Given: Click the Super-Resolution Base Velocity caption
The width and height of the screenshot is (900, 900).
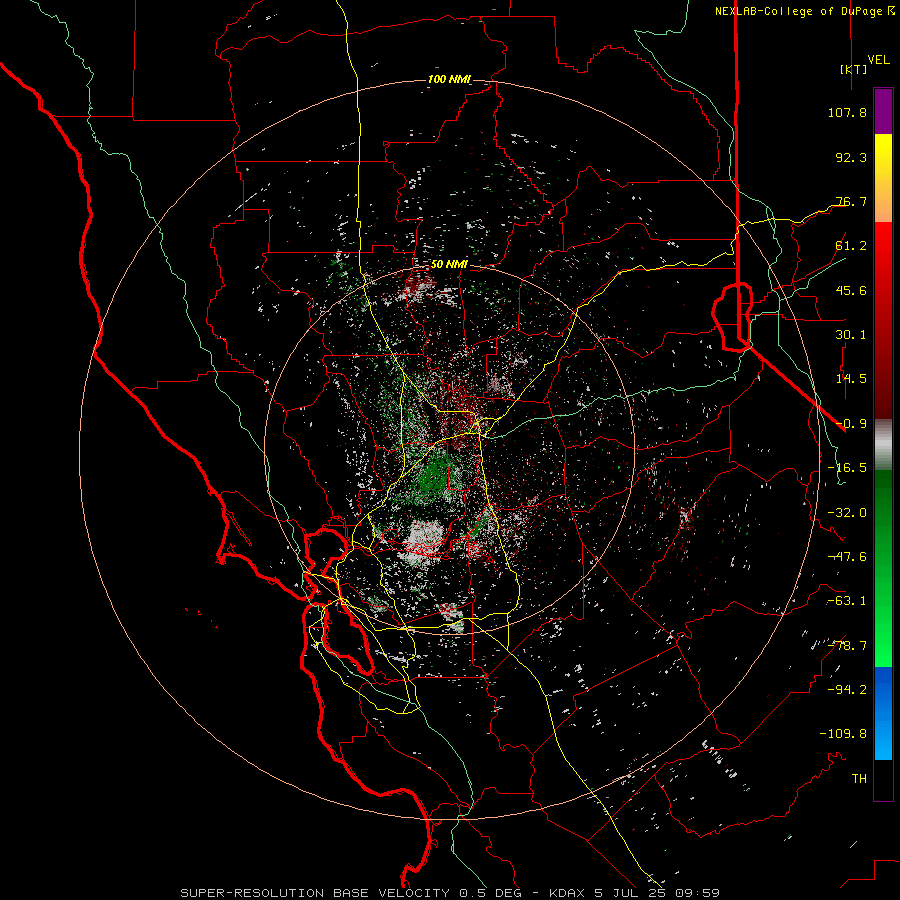Looking at the screenshot, I should click(x=450, y=893).
